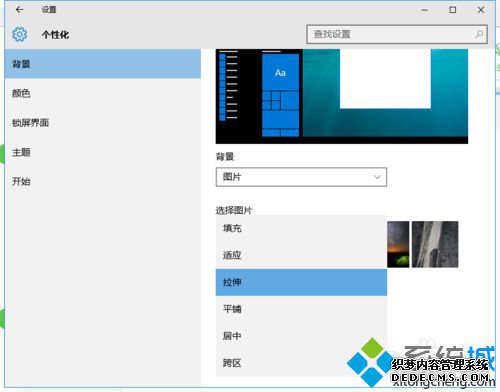Viewport: 500px width, 392px height.
Task: Select 背景 in the sidebar
Action: click(103, 64)
